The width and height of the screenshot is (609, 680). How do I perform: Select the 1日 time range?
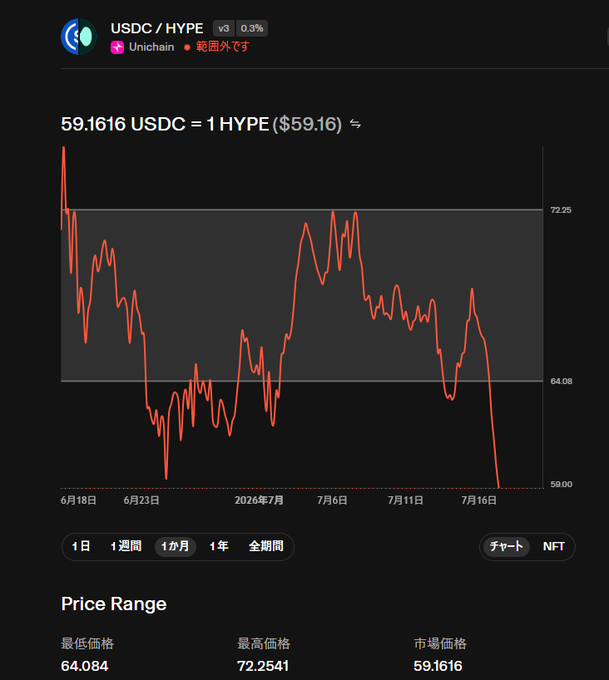point(81,546)
